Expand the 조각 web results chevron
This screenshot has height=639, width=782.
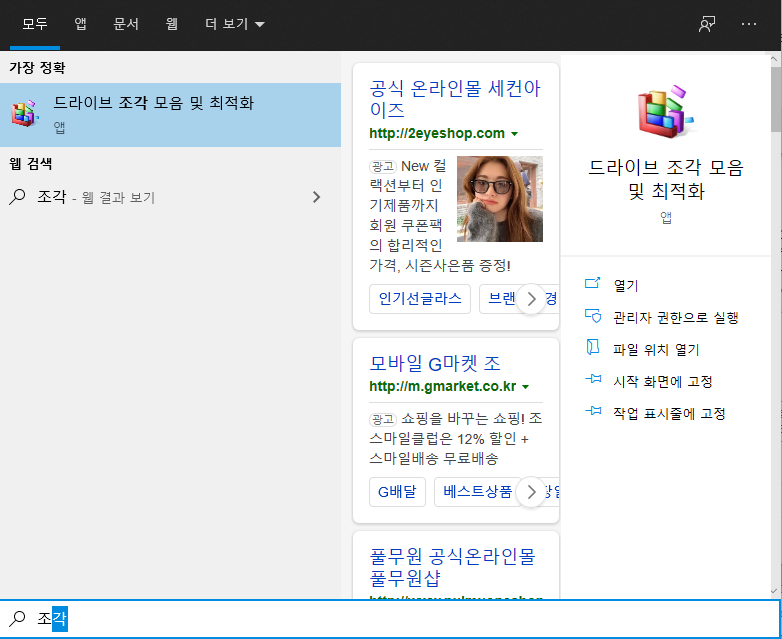(x=316, y=197)
